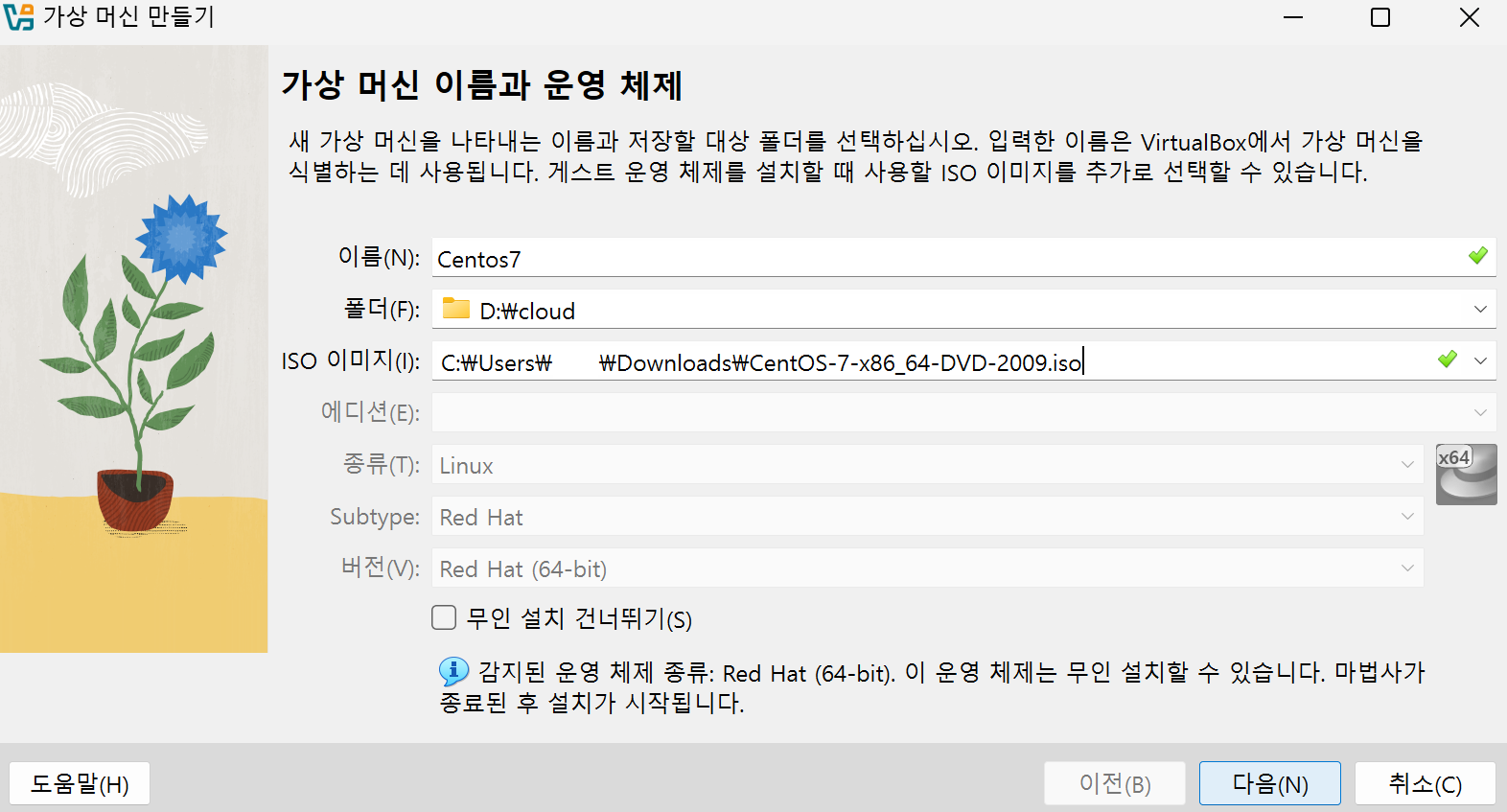Screen dimensions: 1507x812
Task: Click the 폴더(F): label
Action: tap(382, 309)
